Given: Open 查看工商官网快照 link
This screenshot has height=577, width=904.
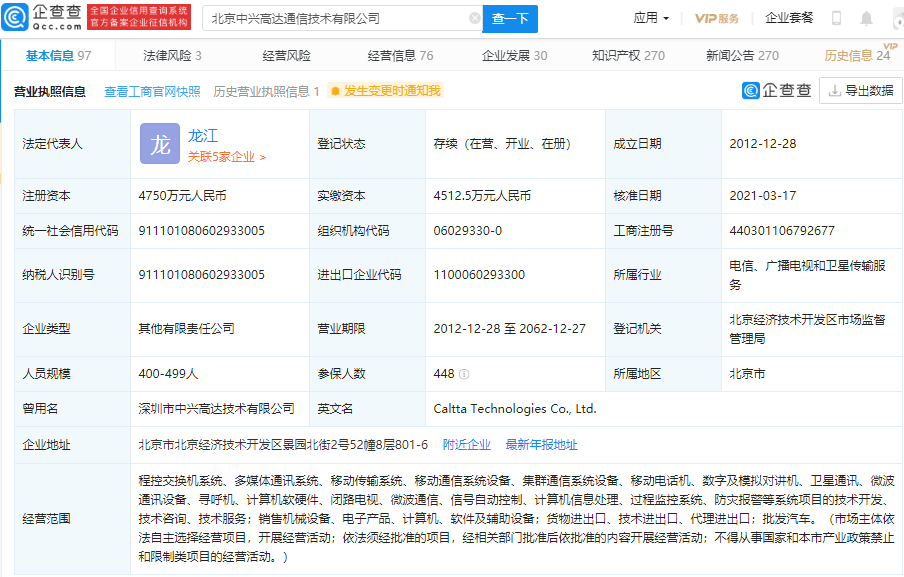Looking at the screenshot, I should tap(152, 92).
